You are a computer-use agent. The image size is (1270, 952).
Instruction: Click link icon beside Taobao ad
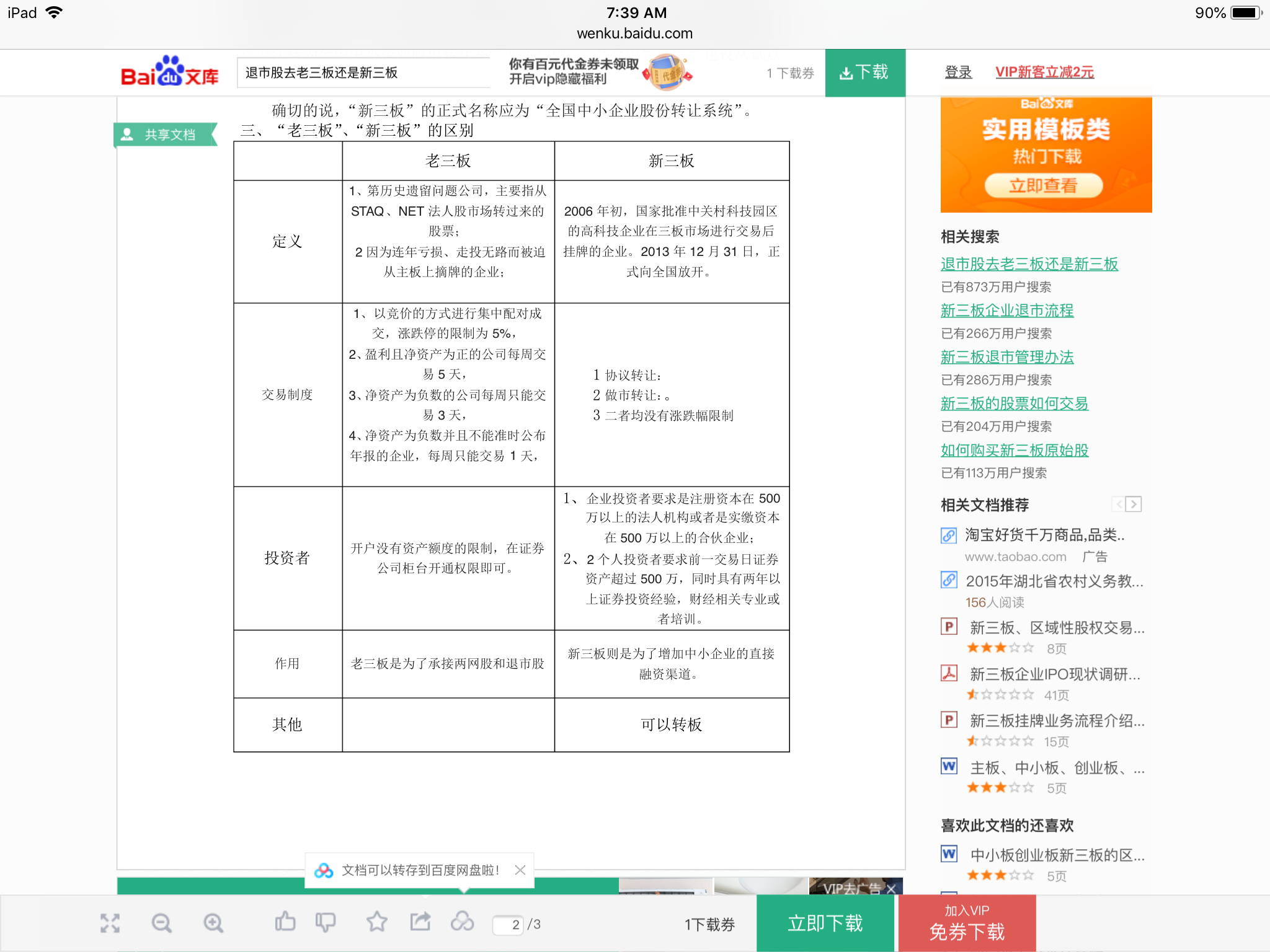(949, 535)
